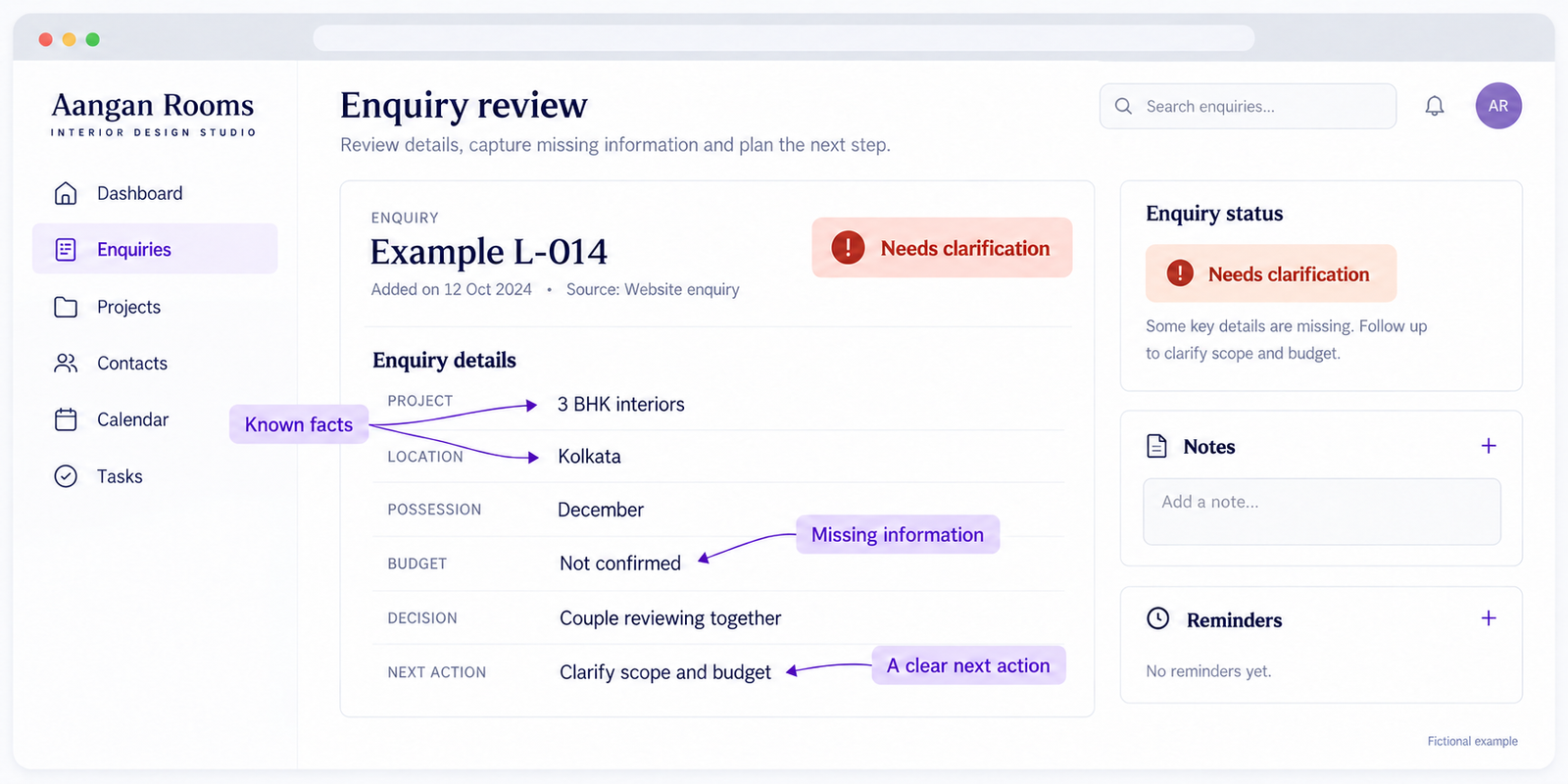The height and width of the screenshot is (784, 1568).
Task: Click the Aangan Rooms studio logo
Action: coord(153,114)
